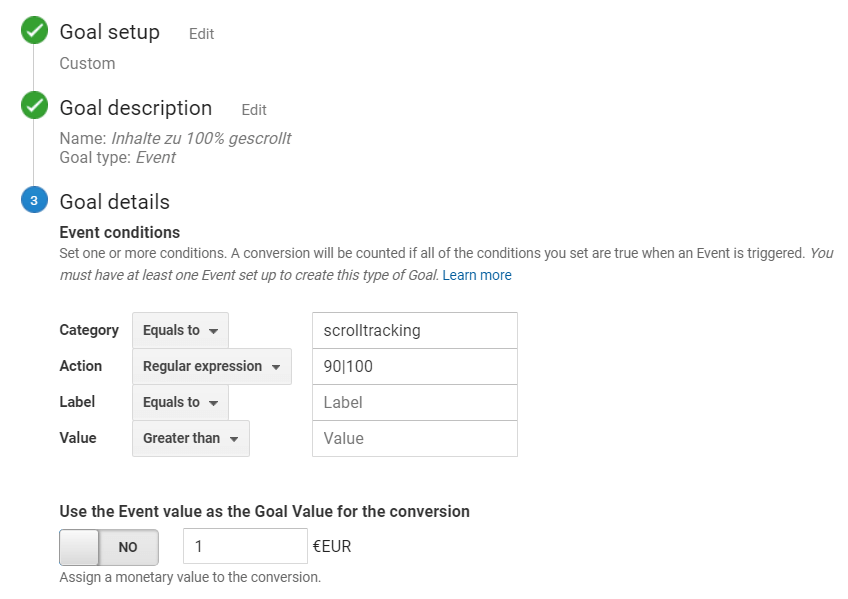Click the Category field containing scrolltracking

(414, 330)
